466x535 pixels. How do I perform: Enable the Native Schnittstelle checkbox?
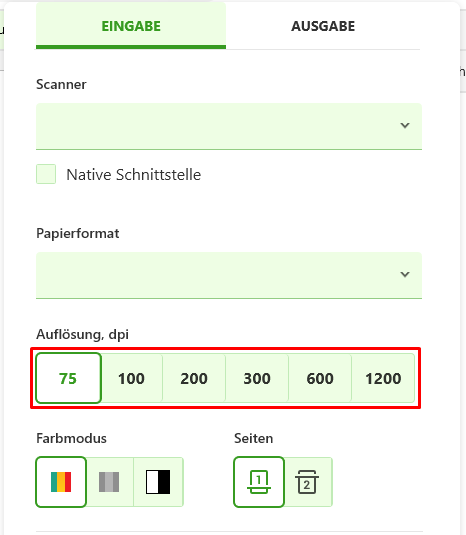tap(46, 174)
